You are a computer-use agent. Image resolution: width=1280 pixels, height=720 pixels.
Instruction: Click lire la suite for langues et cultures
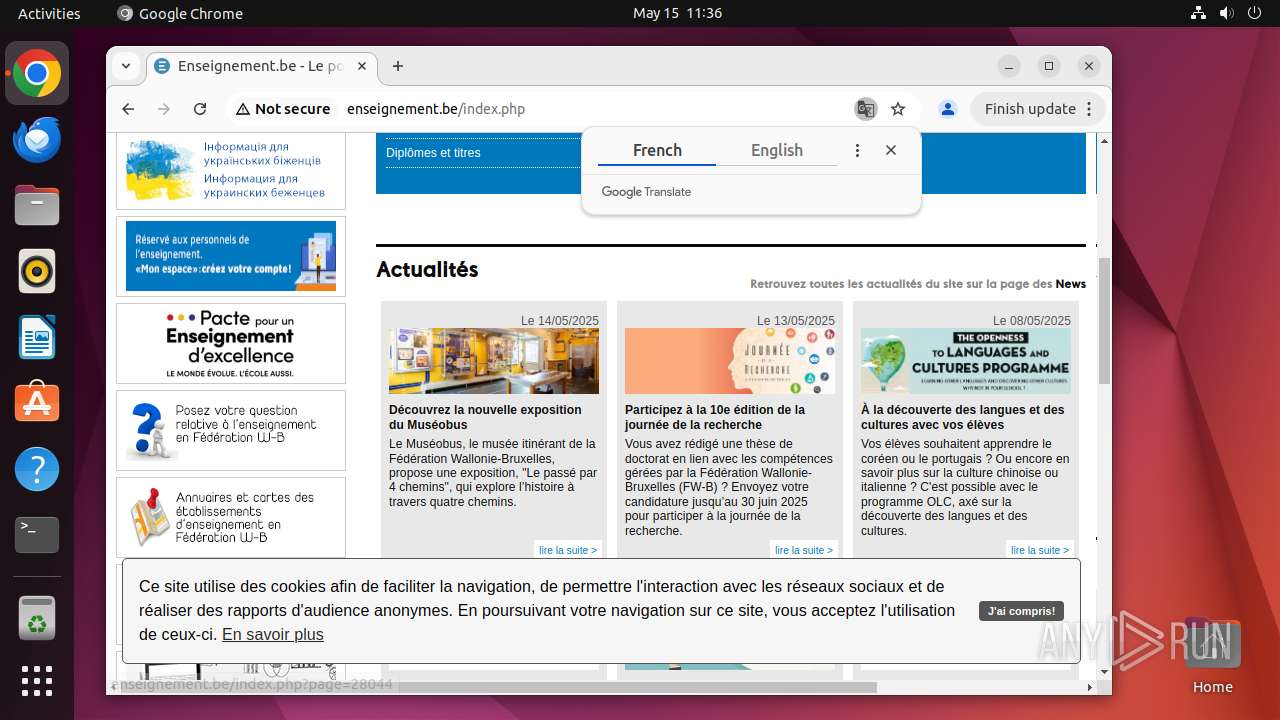click(x=1040, y=550)
